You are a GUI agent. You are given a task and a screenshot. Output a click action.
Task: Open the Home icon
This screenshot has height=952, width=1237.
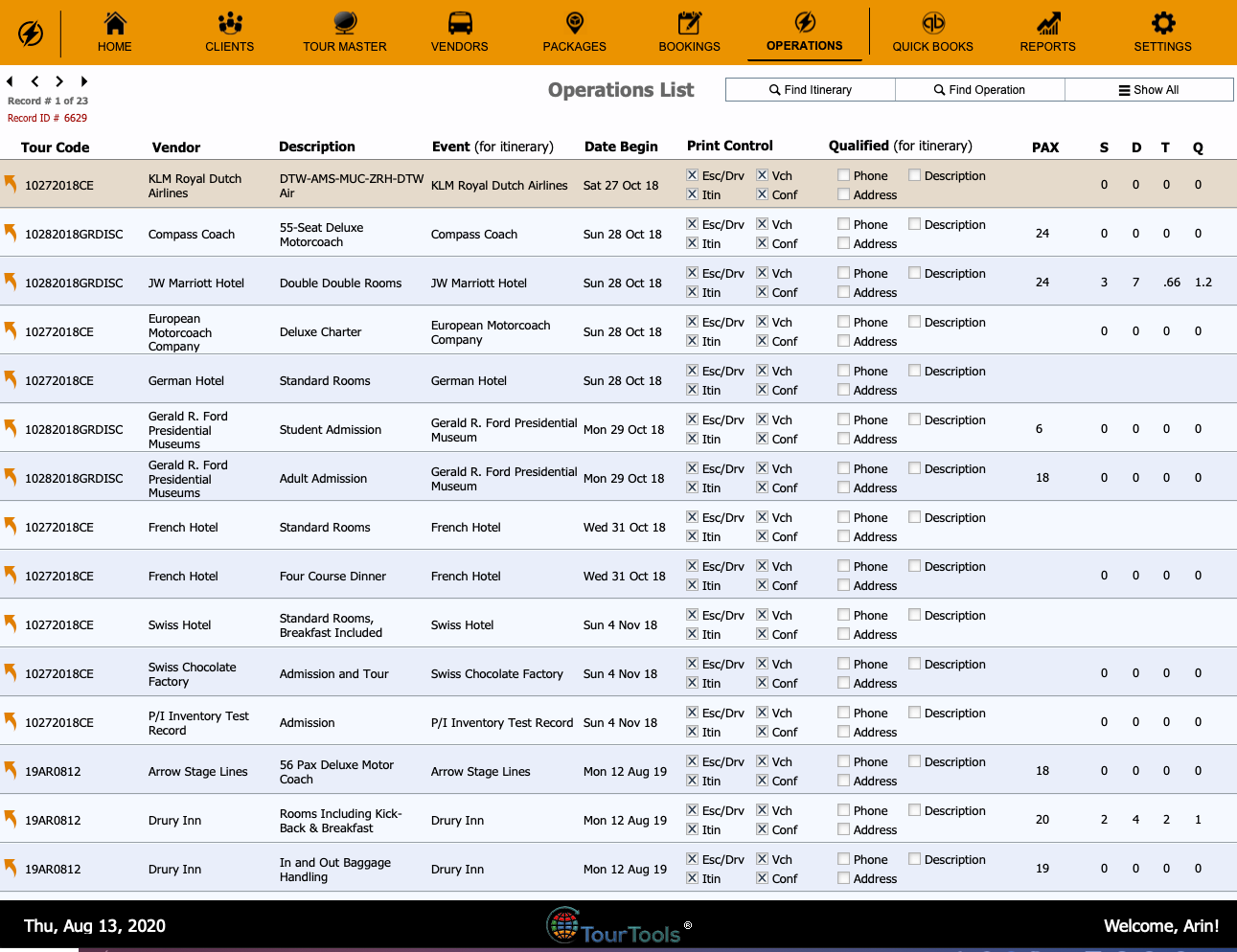[x=115, y=23]
